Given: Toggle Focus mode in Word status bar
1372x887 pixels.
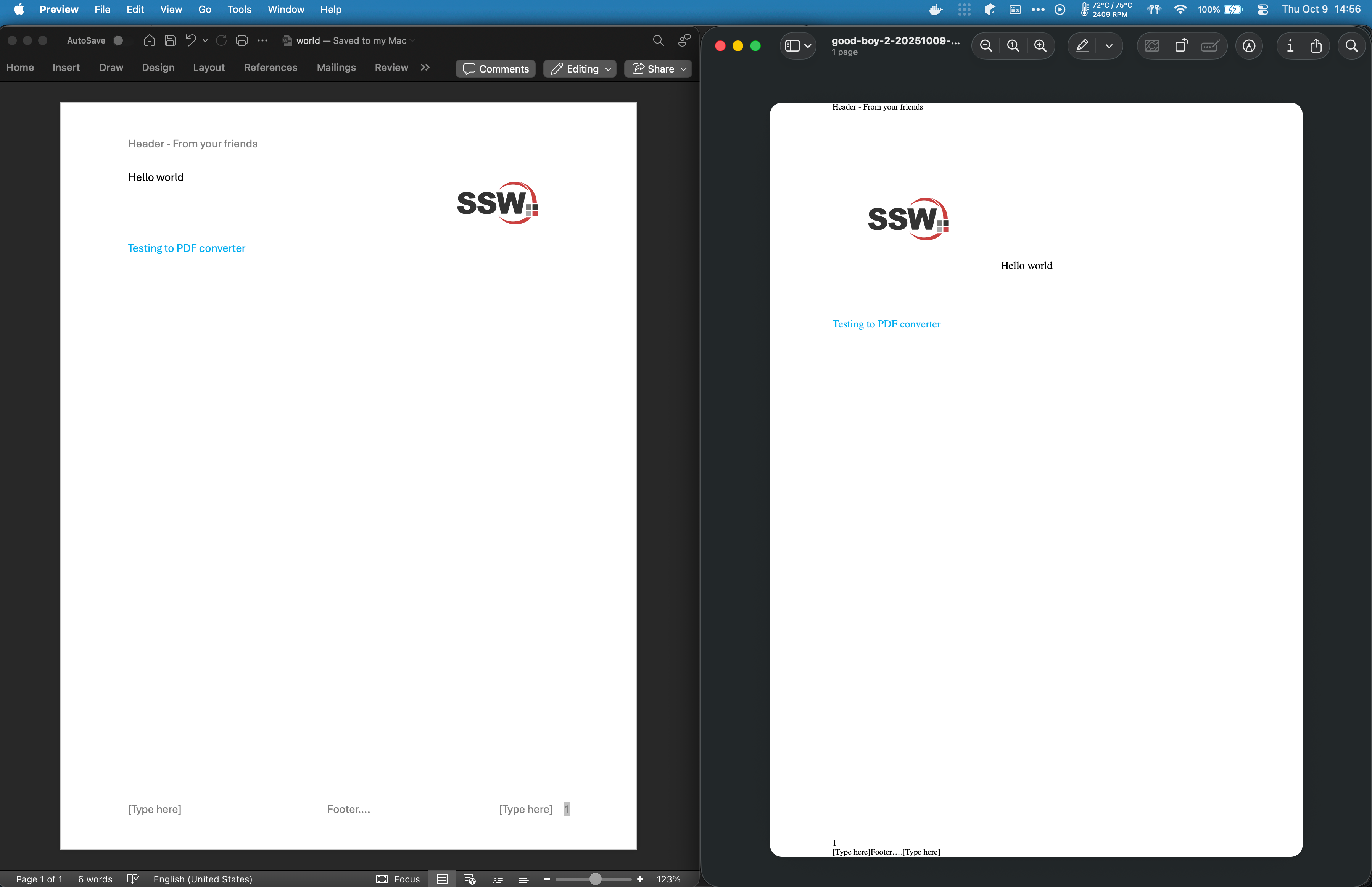Looking at the screenshot, I should tap(398, 879).
